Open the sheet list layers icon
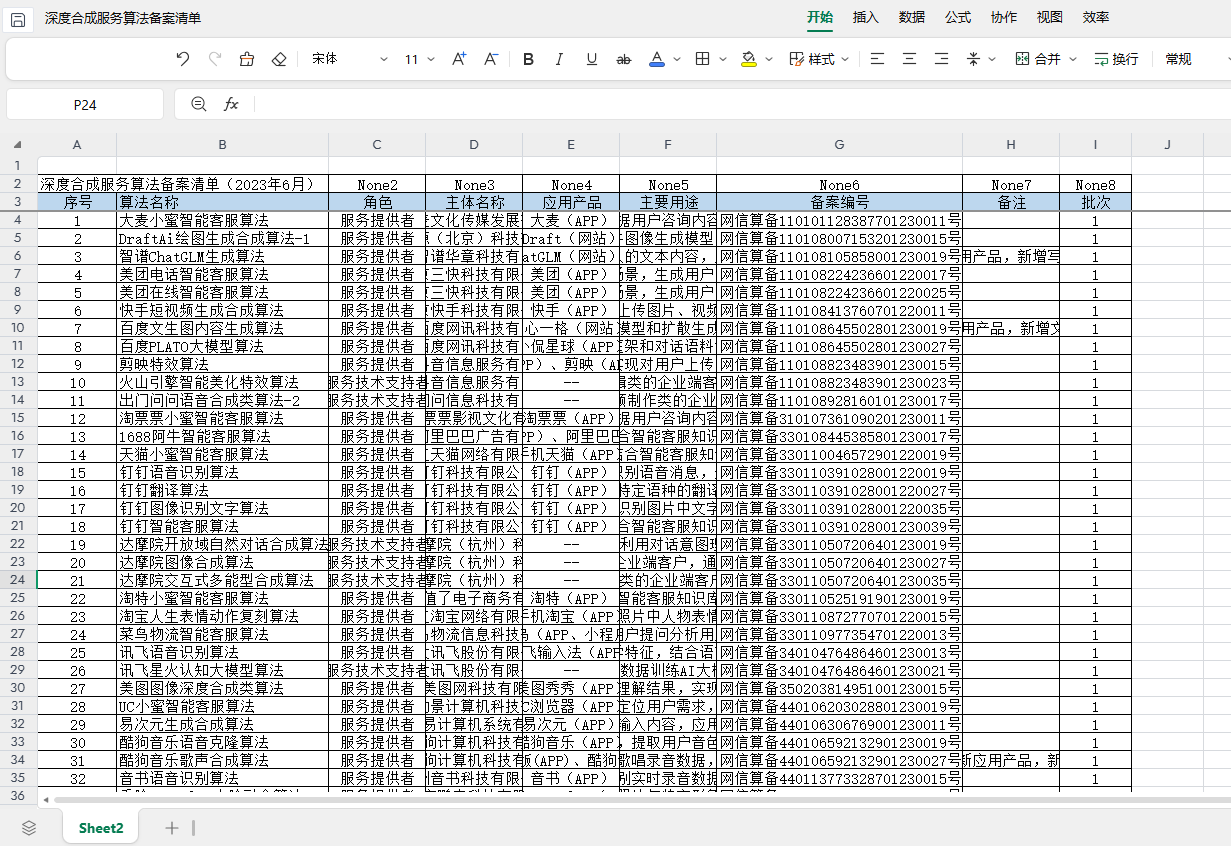1231x846 pixels. [x=29, y=828]
